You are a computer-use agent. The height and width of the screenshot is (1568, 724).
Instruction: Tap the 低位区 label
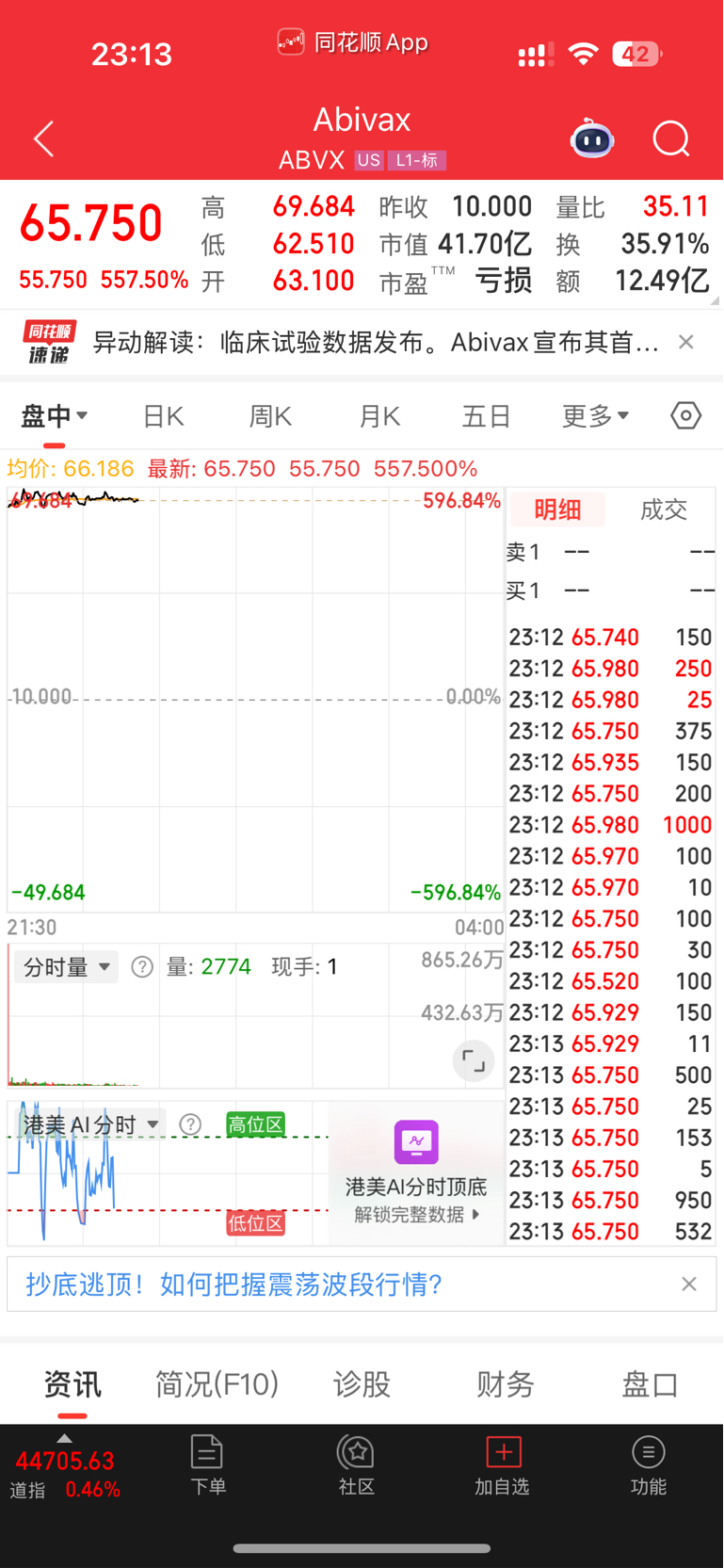coord(255,1223)
